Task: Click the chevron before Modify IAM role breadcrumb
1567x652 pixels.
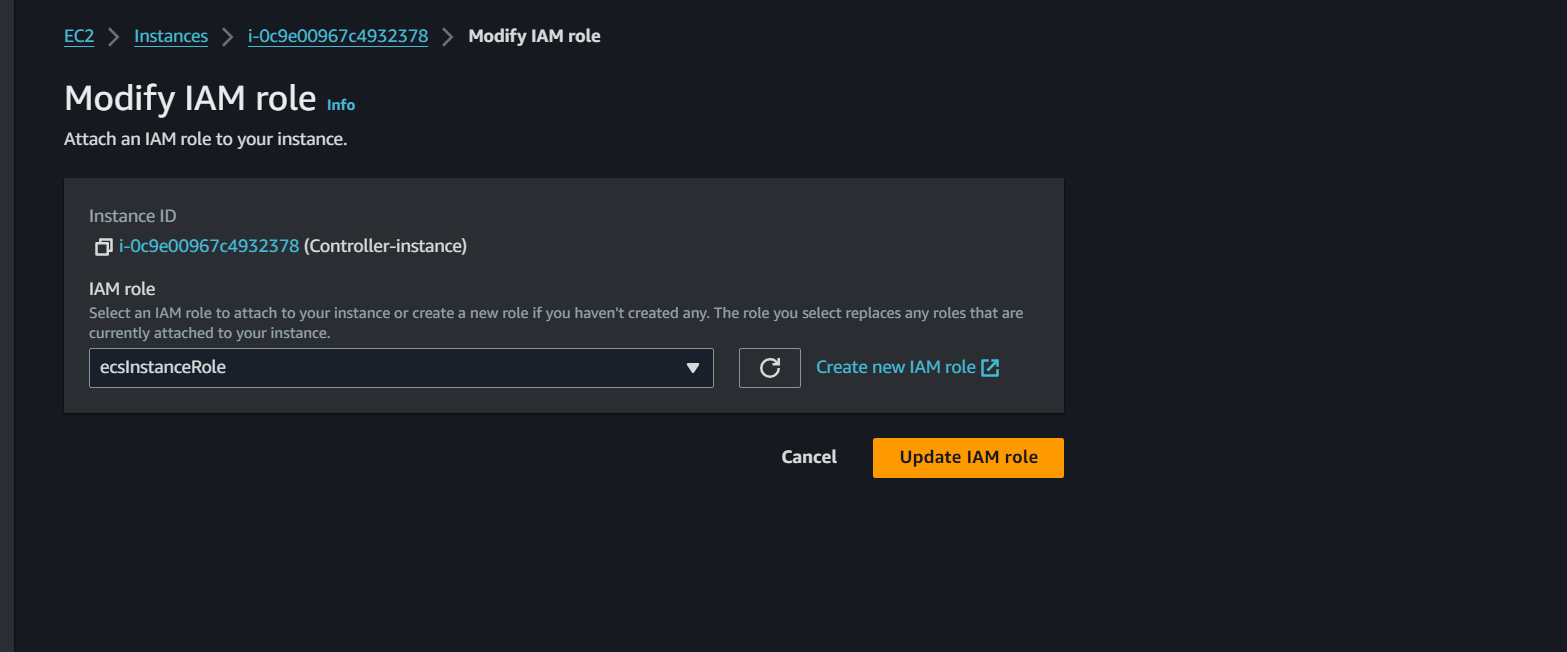Action: tap(448, 37)
